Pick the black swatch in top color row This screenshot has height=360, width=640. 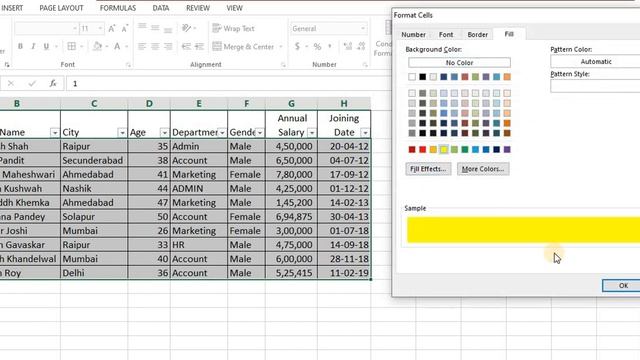pyautogui.click(x=422, y=77)
